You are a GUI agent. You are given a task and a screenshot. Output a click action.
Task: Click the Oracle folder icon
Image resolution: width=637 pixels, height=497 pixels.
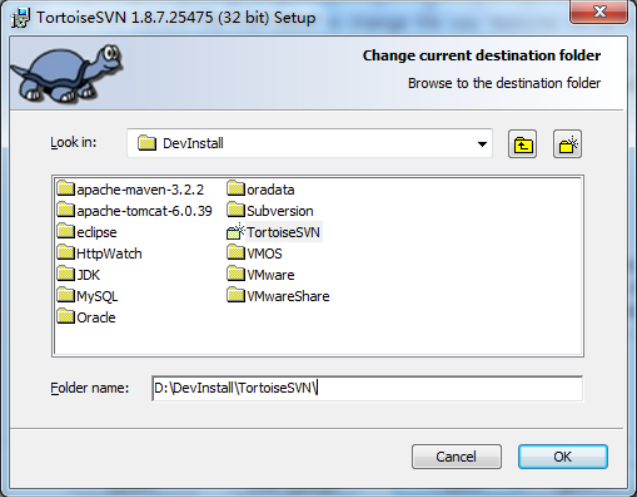coord(65,316)
